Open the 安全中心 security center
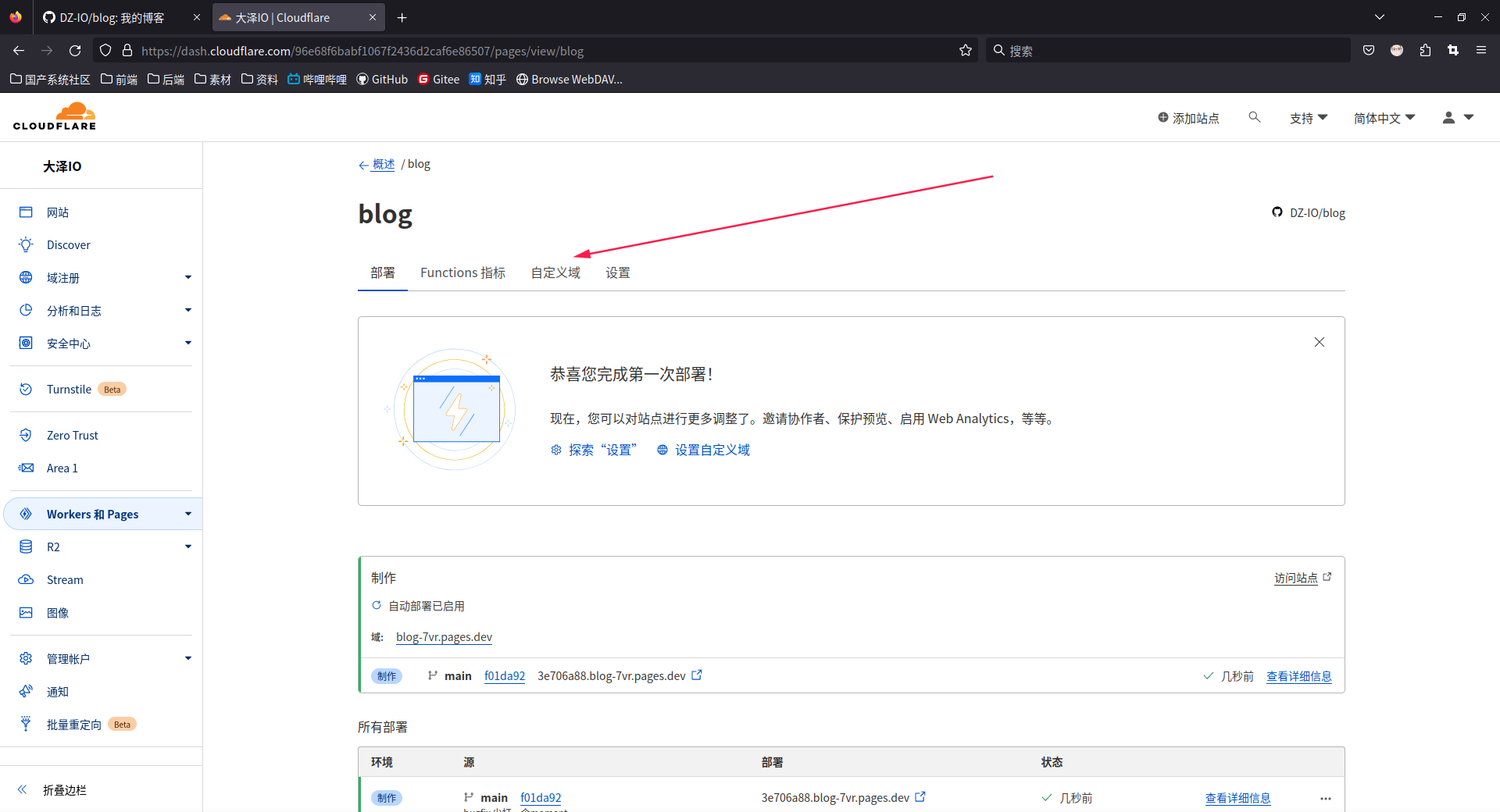Viewport: 1500px width, 812px height. pos(70,343)
